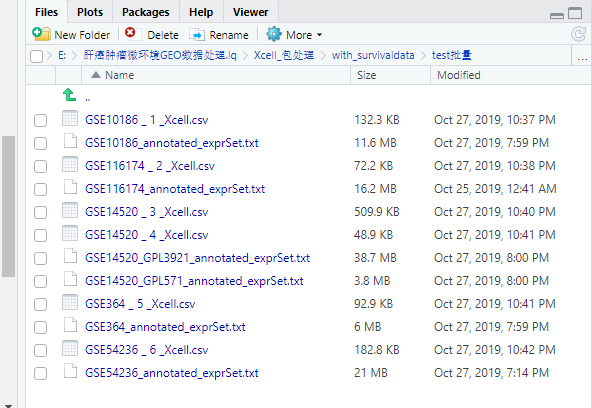Click the red Delete icon
Viewport: 592px width, 408px height.
[x=130, y=33]
